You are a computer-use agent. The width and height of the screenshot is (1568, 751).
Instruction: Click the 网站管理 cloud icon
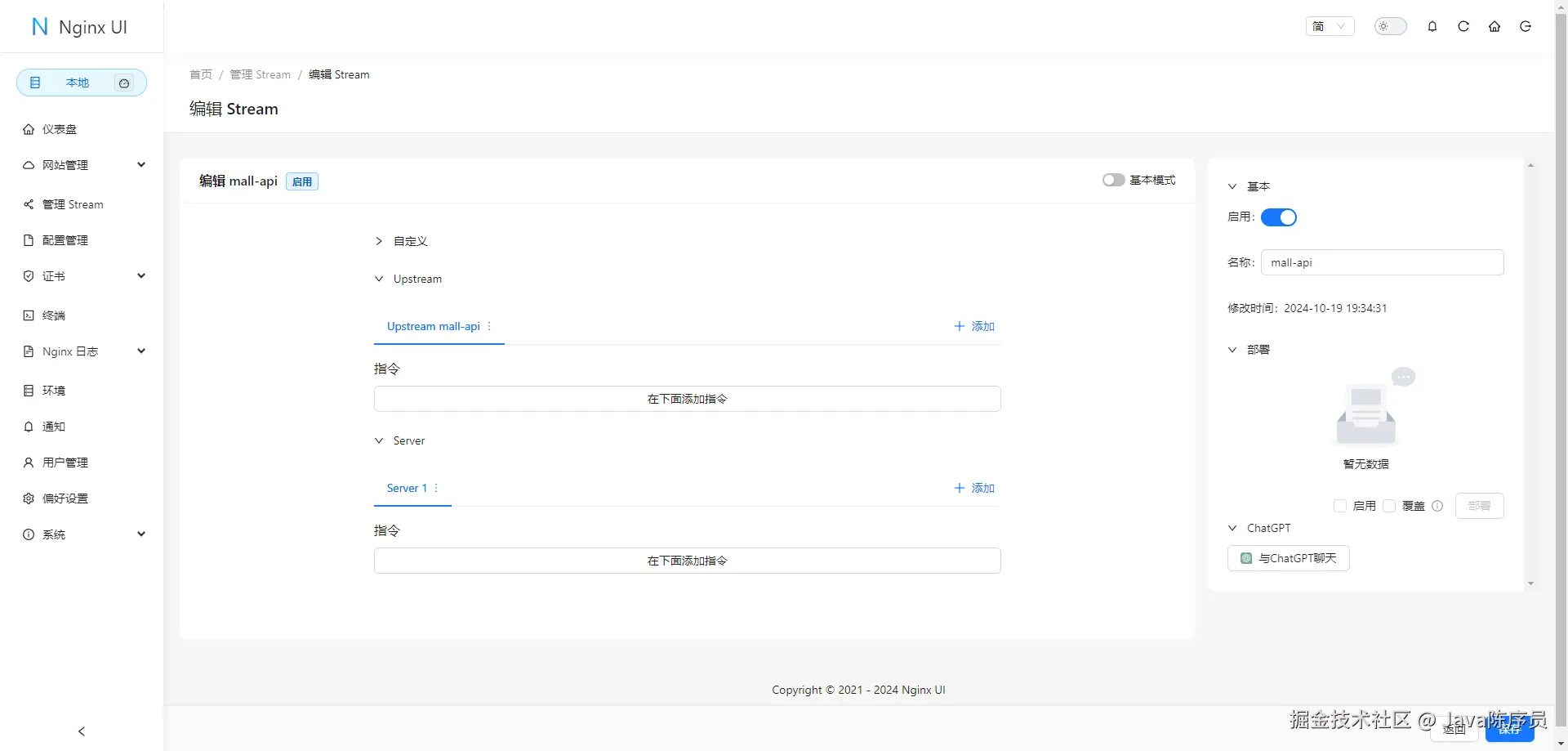click(29, 165)
